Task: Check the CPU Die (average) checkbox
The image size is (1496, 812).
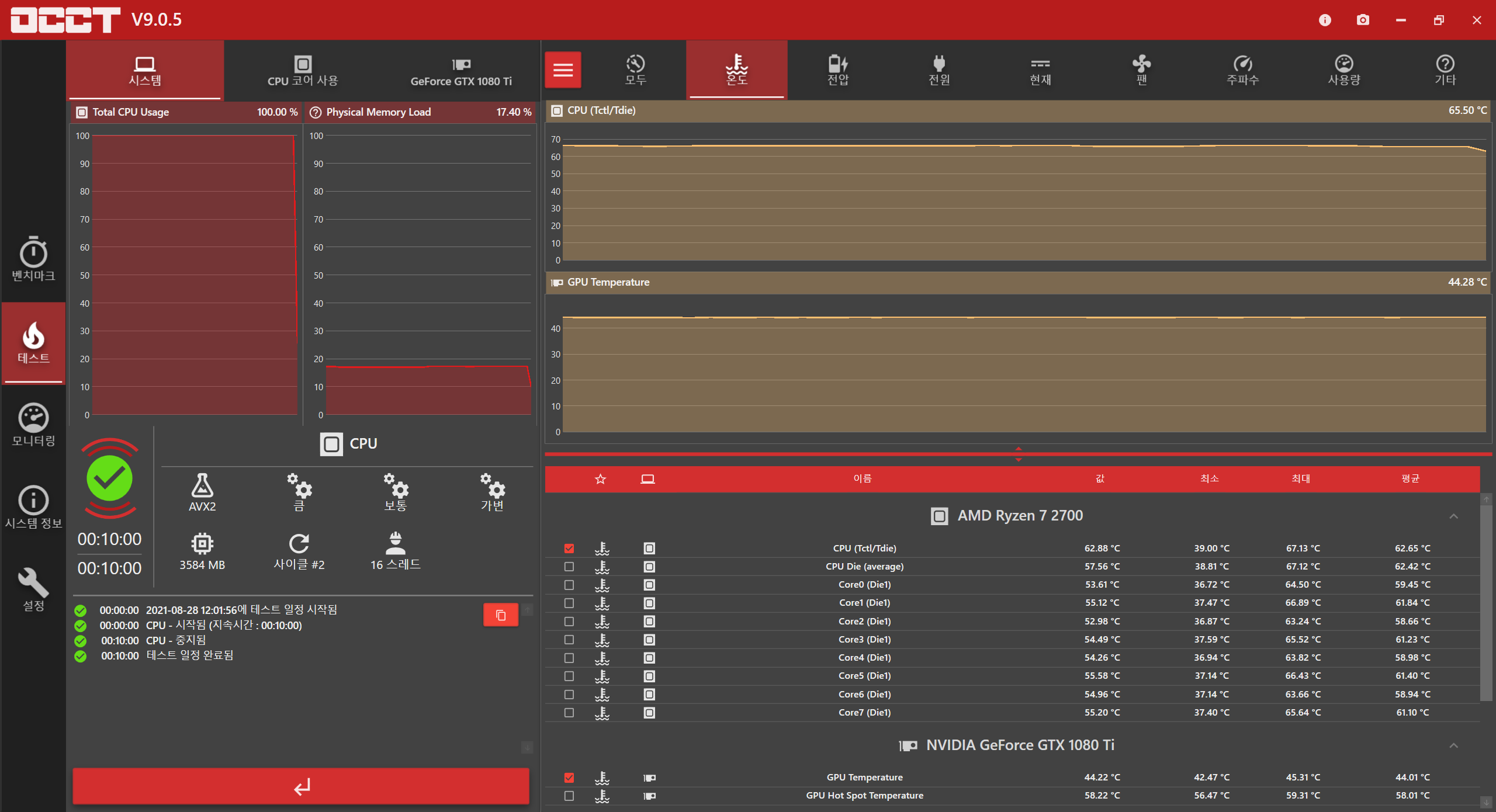Action: click(x=569, y=567)
